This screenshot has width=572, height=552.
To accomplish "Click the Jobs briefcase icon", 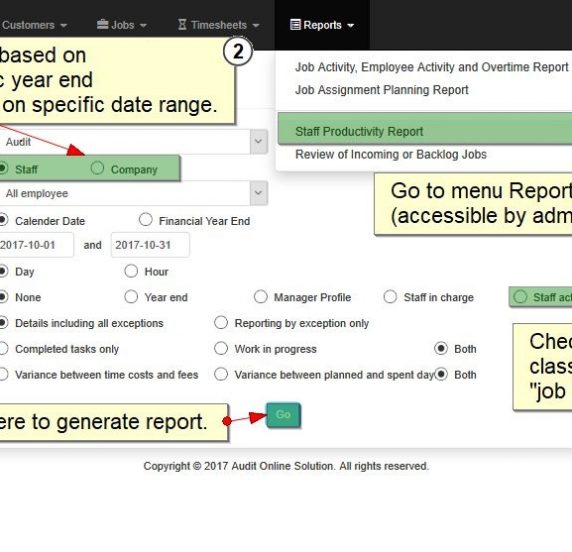I will click(103, 24).
